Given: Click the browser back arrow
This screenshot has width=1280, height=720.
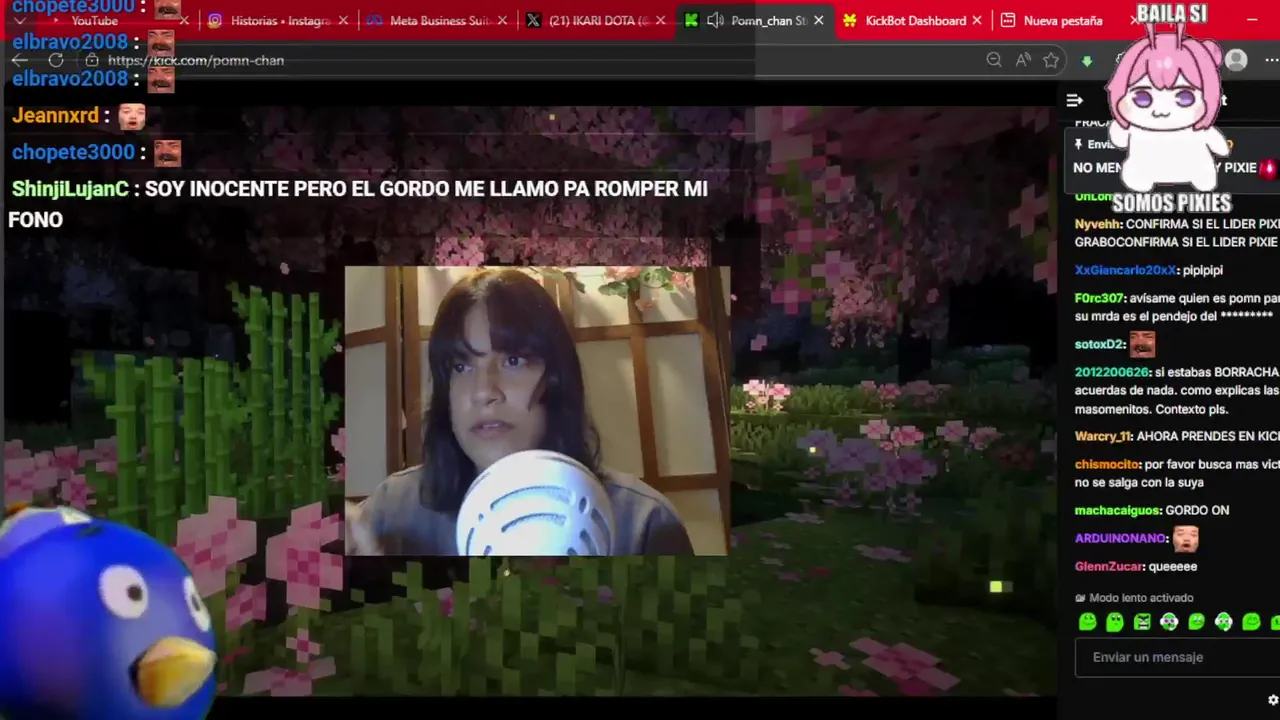Looking at the screenshot, I should [20, 60].
